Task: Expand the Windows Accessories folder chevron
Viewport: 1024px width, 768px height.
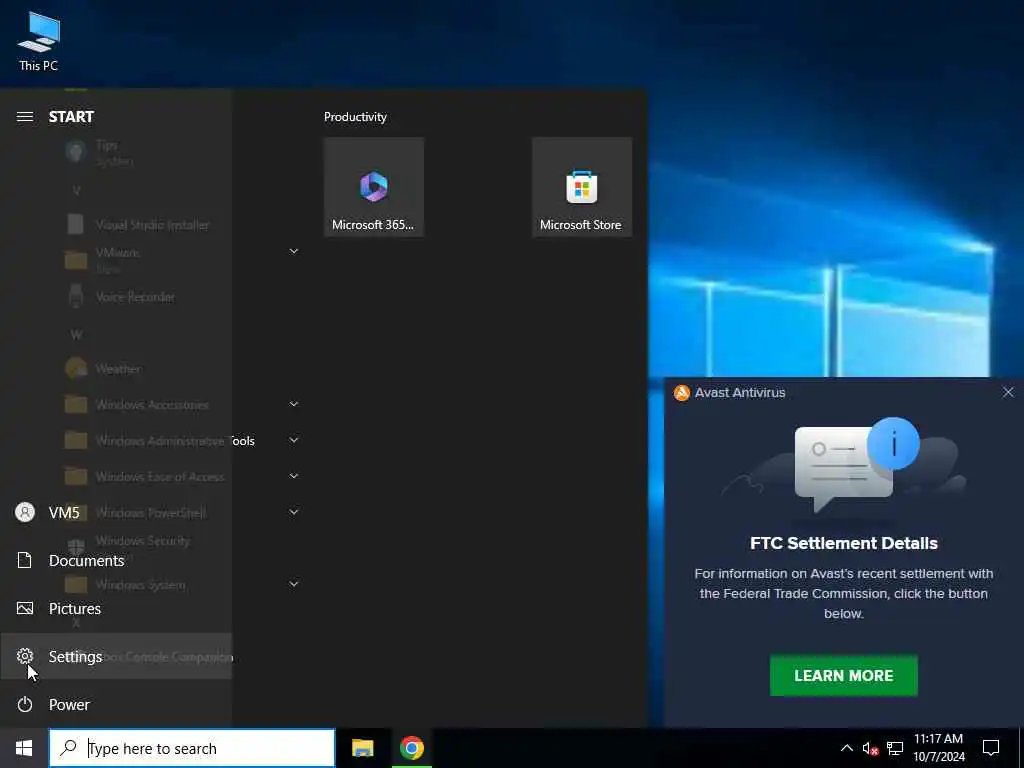Action: [x=294, y=404]
